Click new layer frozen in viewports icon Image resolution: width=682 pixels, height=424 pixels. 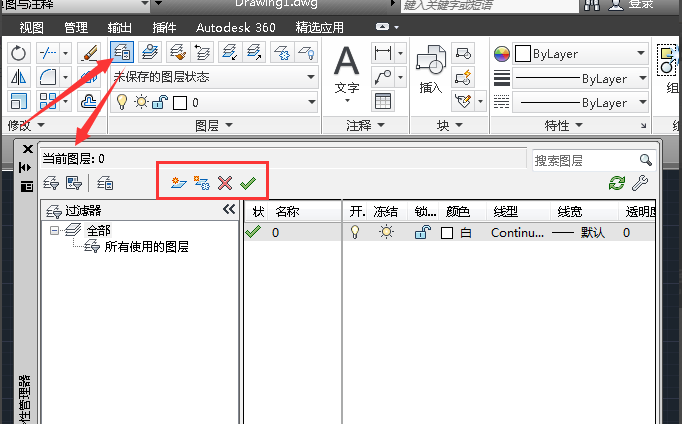202,183
